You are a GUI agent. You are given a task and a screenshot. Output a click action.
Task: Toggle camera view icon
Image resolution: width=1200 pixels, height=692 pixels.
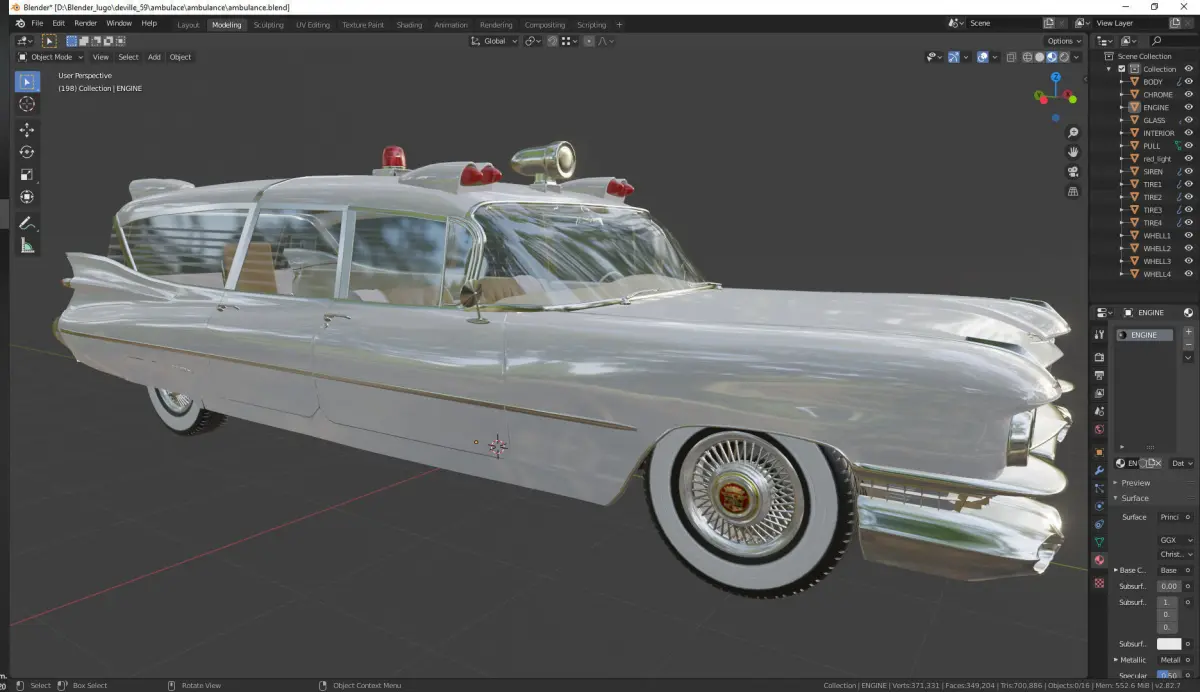(1073, 171)
